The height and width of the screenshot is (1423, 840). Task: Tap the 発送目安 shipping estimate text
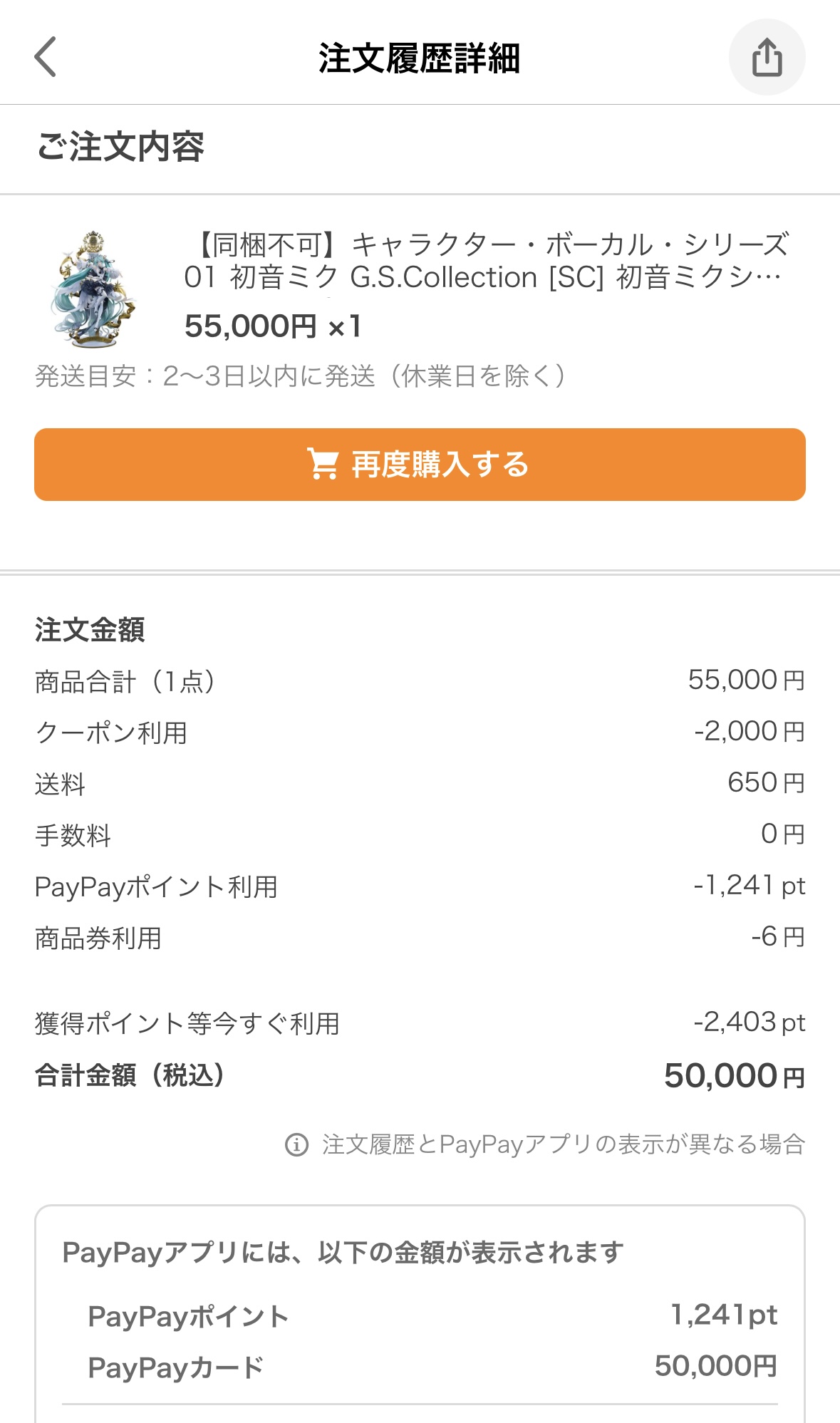click(301, 376)
